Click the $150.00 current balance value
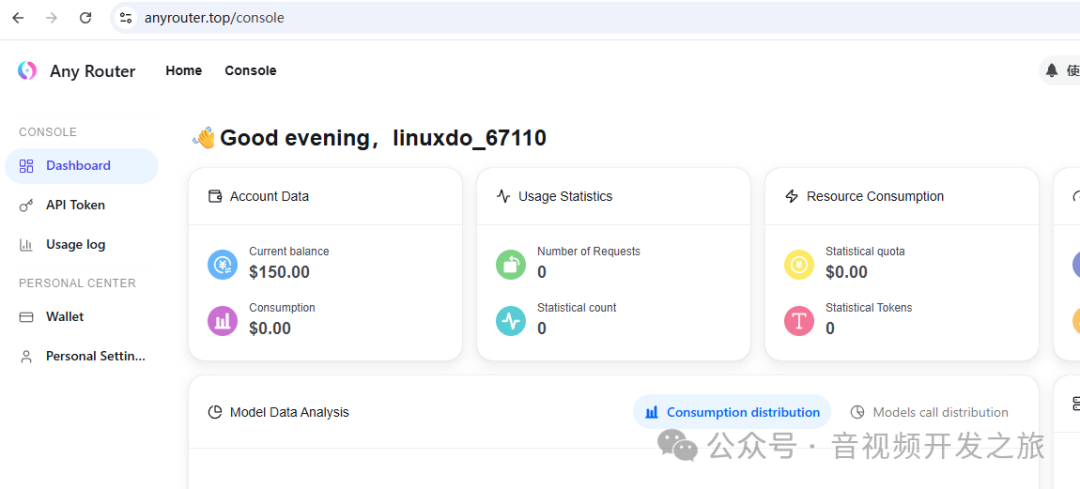1080x489 pixels. coord(279,272)
